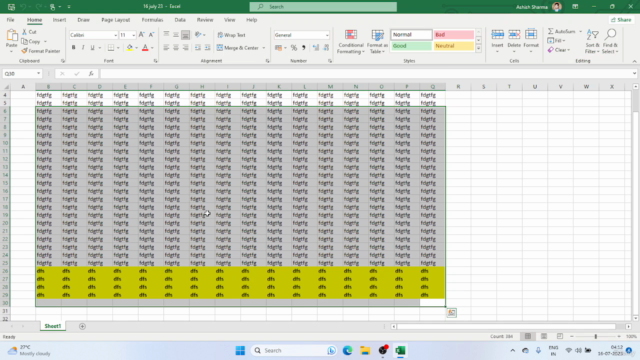Open Conditional Formatting menu

tap(351, 42)
